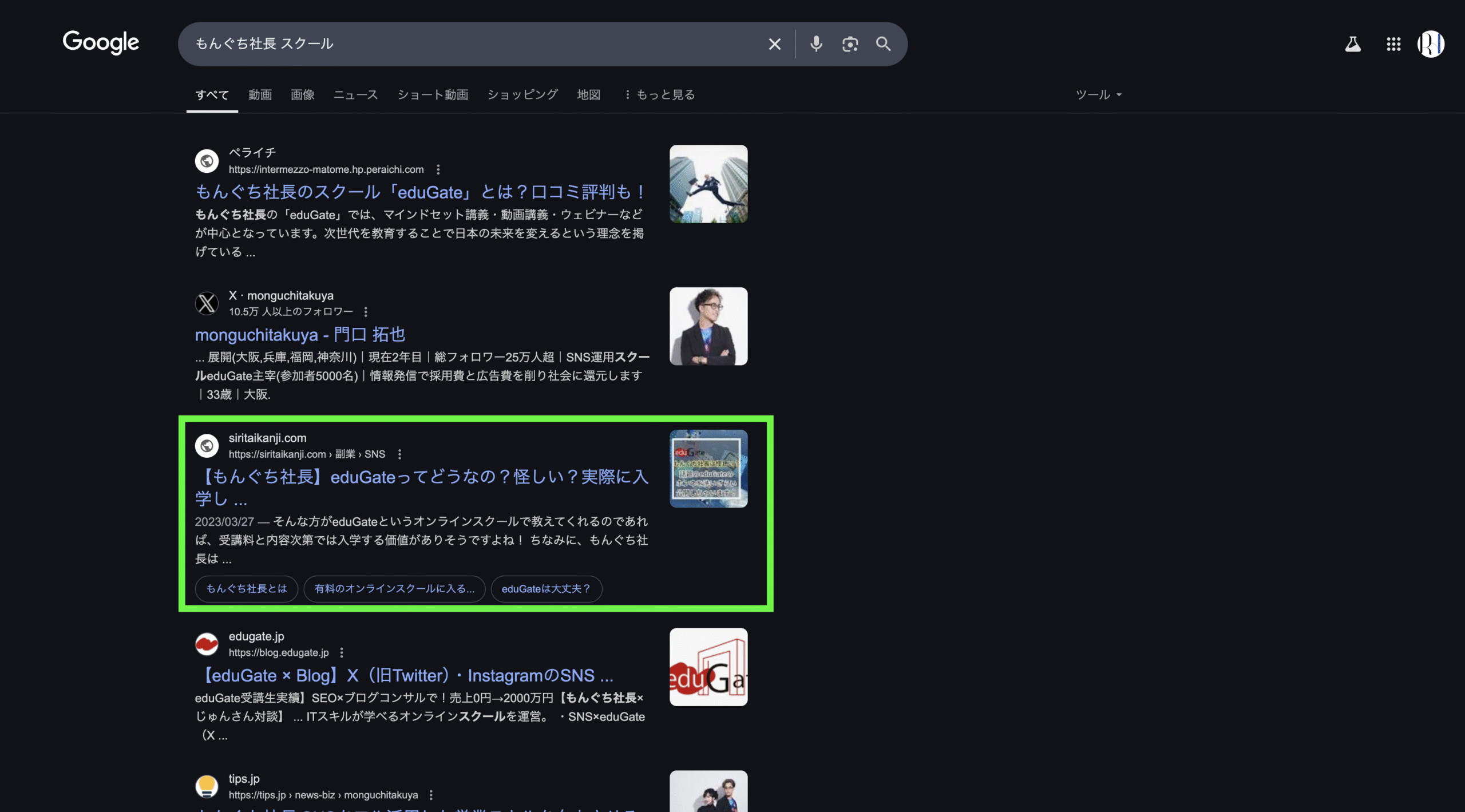Switch to the 地図 tab
The image size is (1465, 812).
588,95
